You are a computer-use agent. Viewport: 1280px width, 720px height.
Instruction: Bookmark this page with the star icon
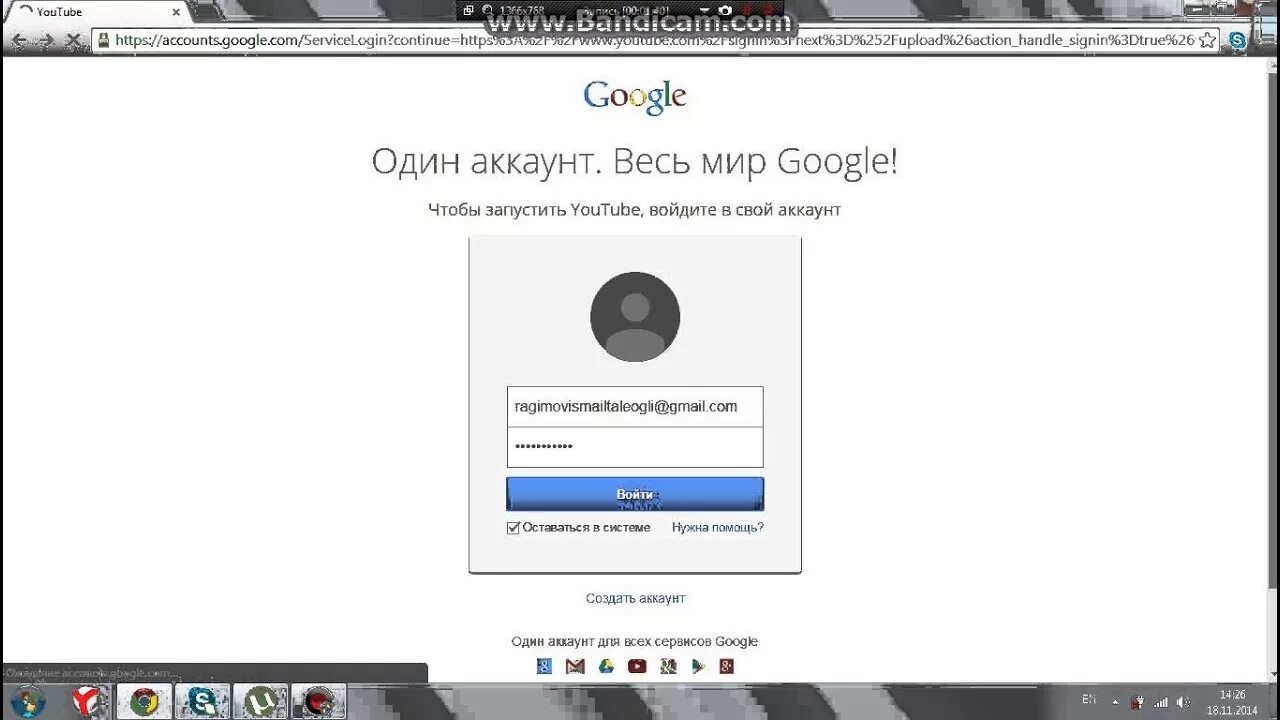click(1207, 40)
